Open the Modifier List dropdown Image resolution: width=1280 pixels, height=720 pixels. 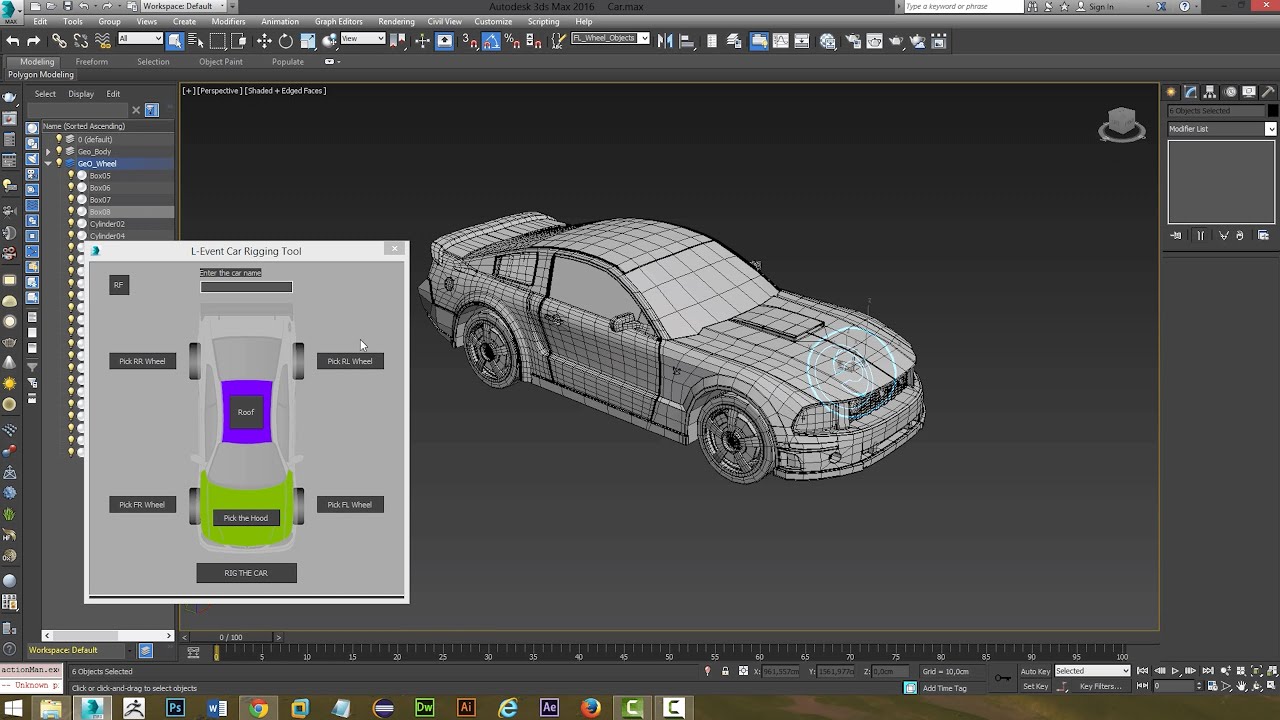click(x=1221, y=129)
